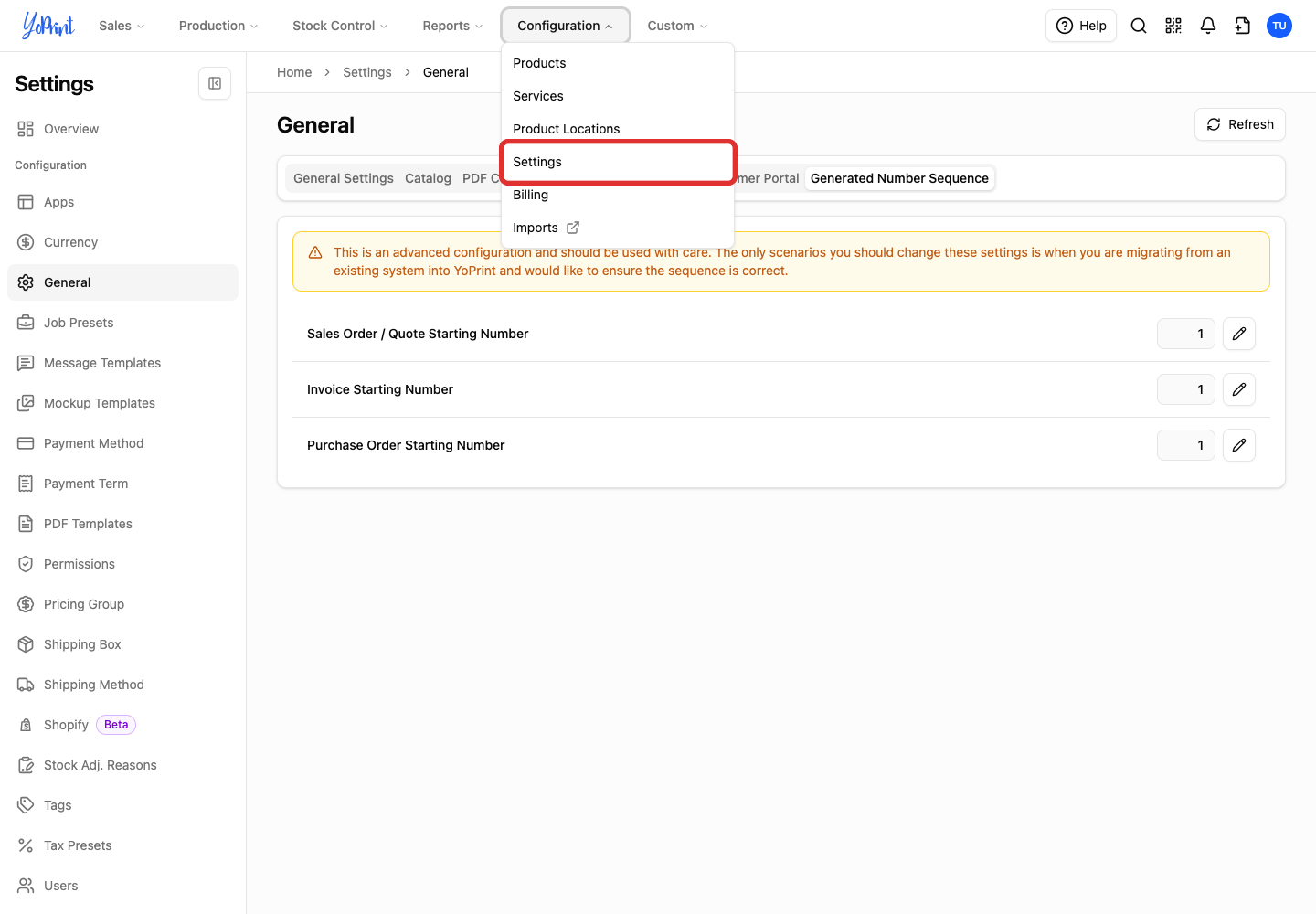The width and height of the screenshot is (1316, 914).
Task: Open the TU user avatar menu
Action: 1279,26
